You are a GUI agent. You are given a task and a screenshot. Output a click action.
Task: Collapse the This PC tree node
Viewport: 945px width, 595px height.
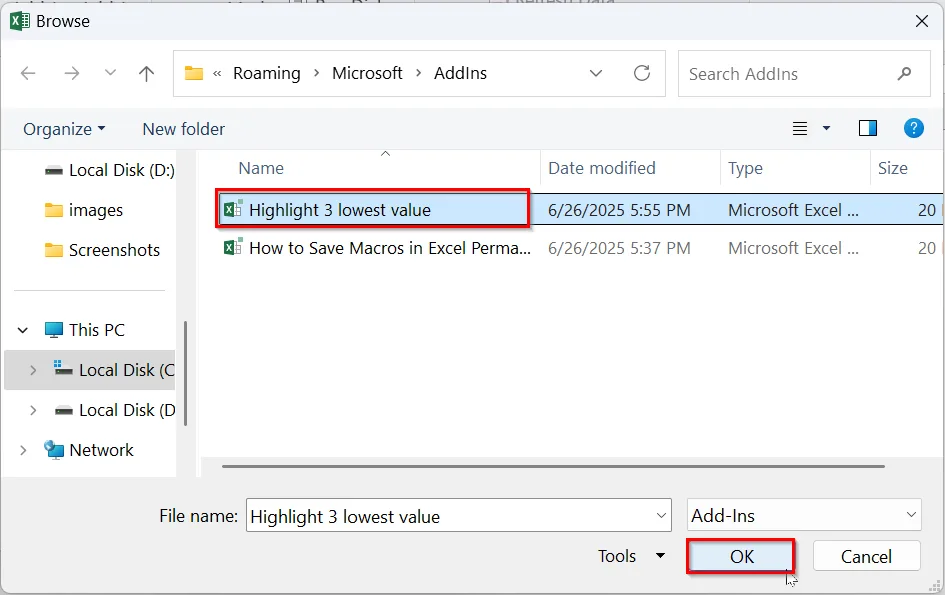pyautogui.click(x=23, y=330)
